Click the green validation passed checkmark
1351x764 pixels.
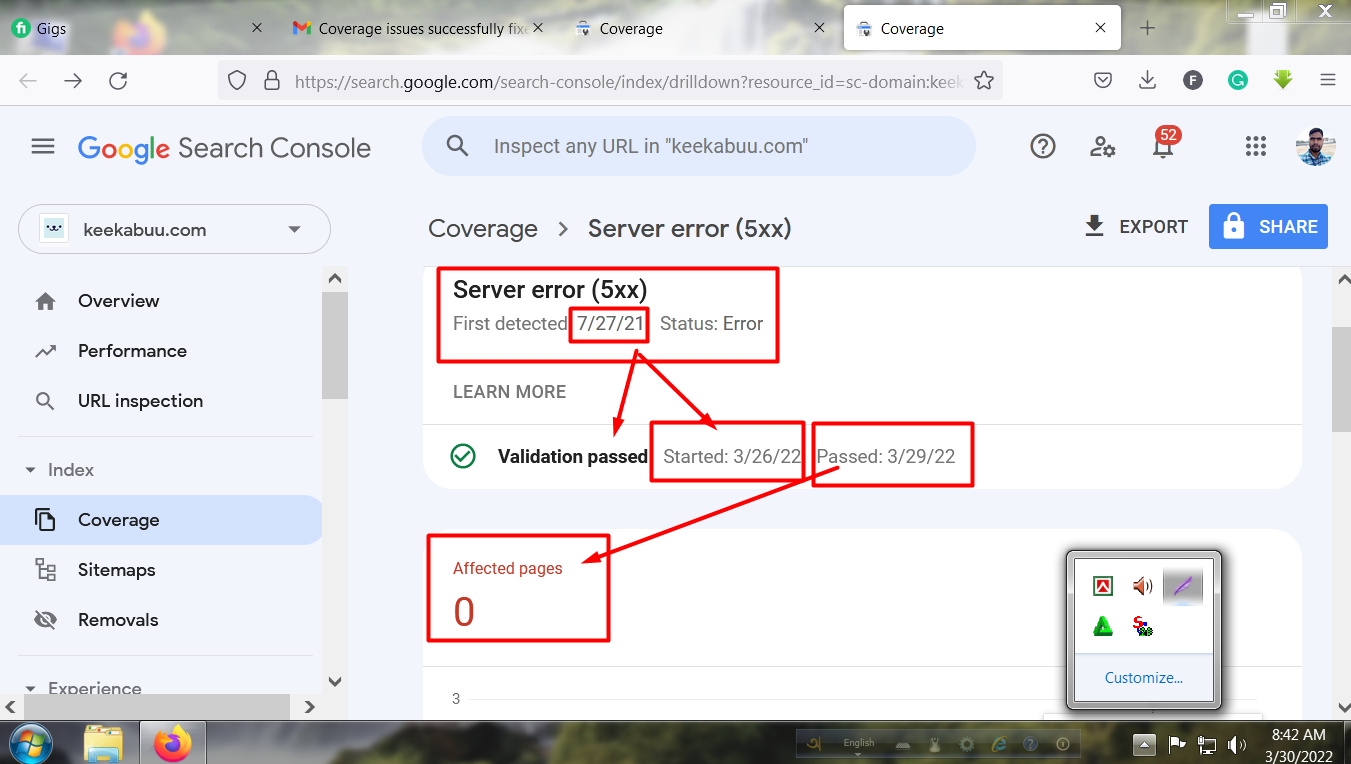tap(463, 456)
